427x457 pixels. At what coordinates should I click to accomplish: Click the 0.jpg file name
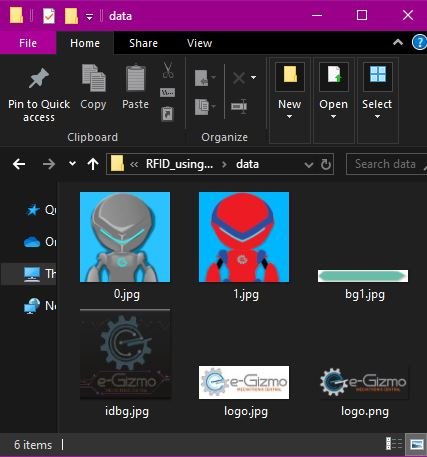127,294
